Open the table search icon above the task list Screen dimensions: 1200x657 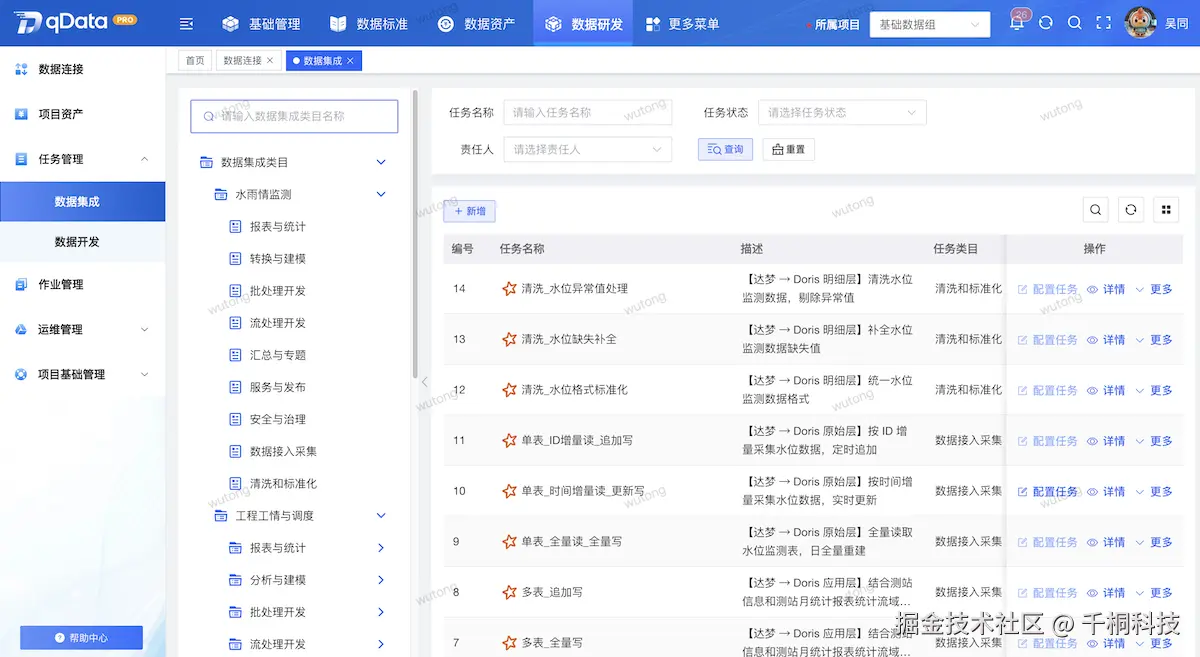[1095, 210]
